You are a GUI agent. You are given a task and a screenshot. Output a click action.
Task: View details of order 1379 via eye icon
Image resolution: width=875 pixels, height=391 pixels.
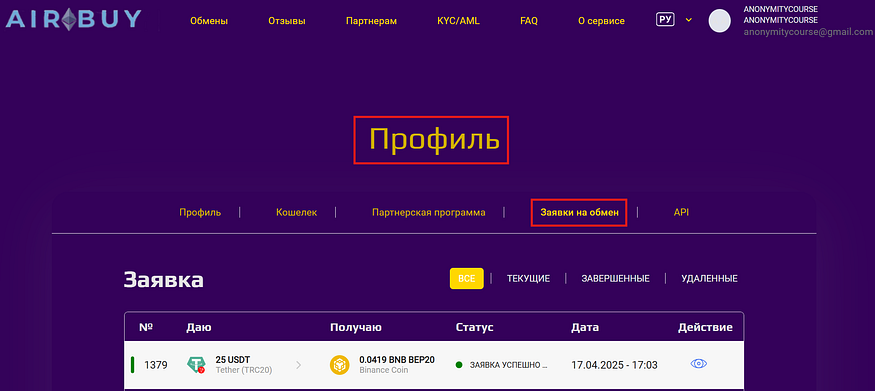point(699,364)
